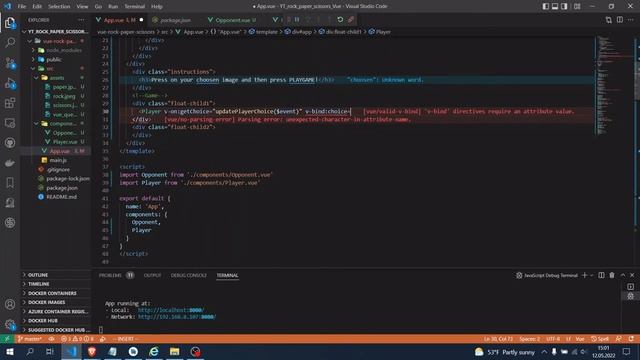Collapse the assets folder
This screenshot has width=640, height=360.
(x=56, y=78)
